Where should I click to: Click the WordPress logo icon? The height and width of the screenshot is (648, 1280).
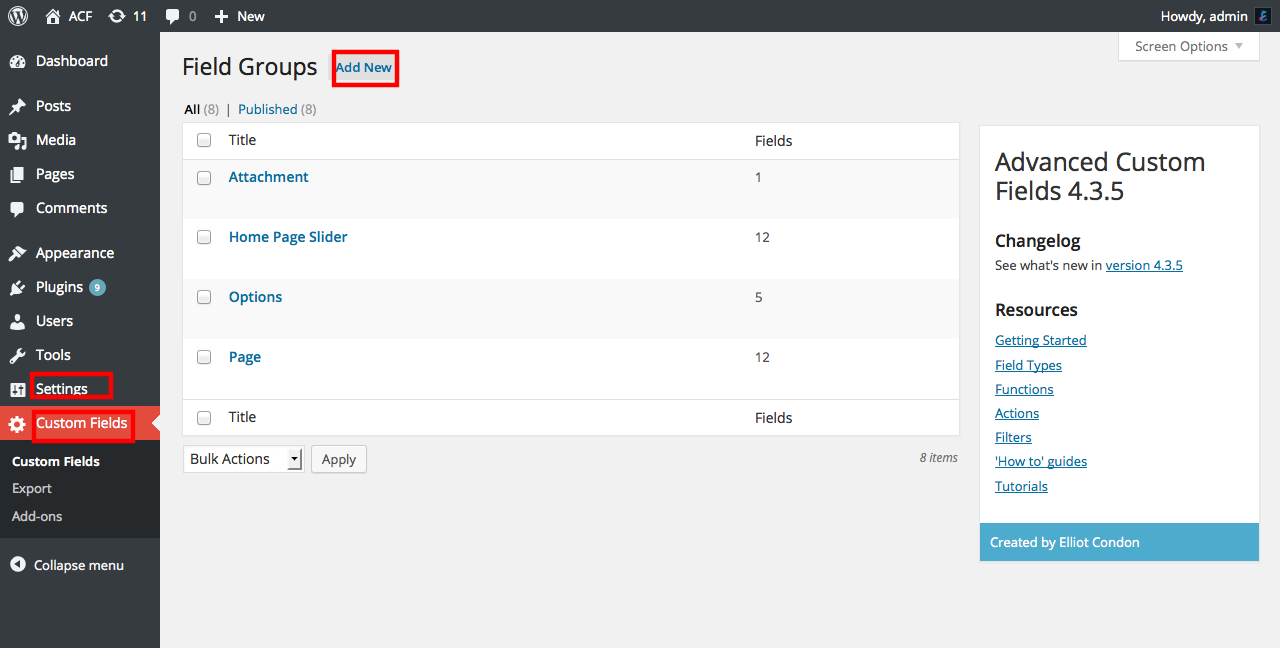18,16
